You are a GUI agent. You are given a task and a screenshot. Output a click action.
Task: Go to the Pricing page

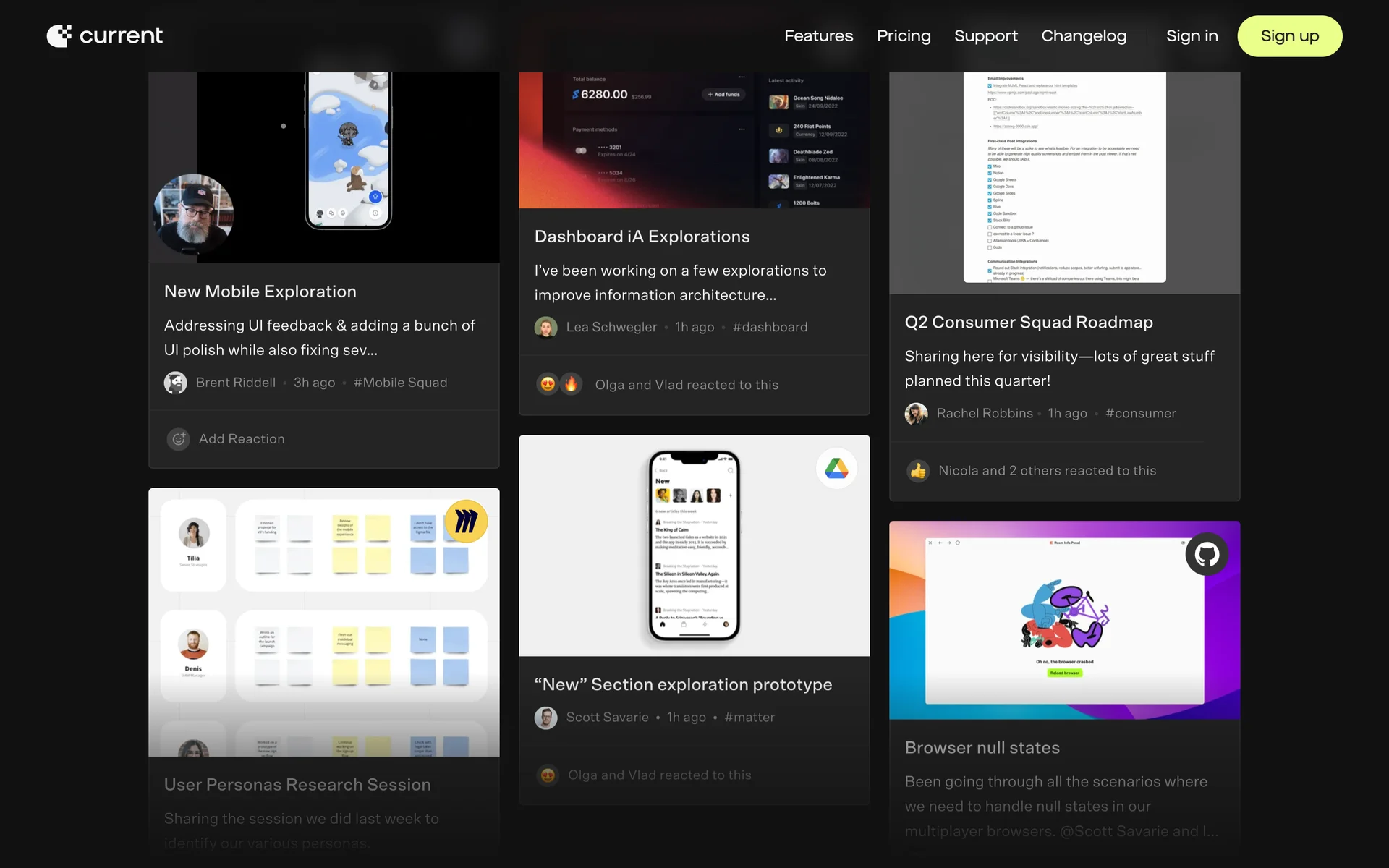click(903, 36)
